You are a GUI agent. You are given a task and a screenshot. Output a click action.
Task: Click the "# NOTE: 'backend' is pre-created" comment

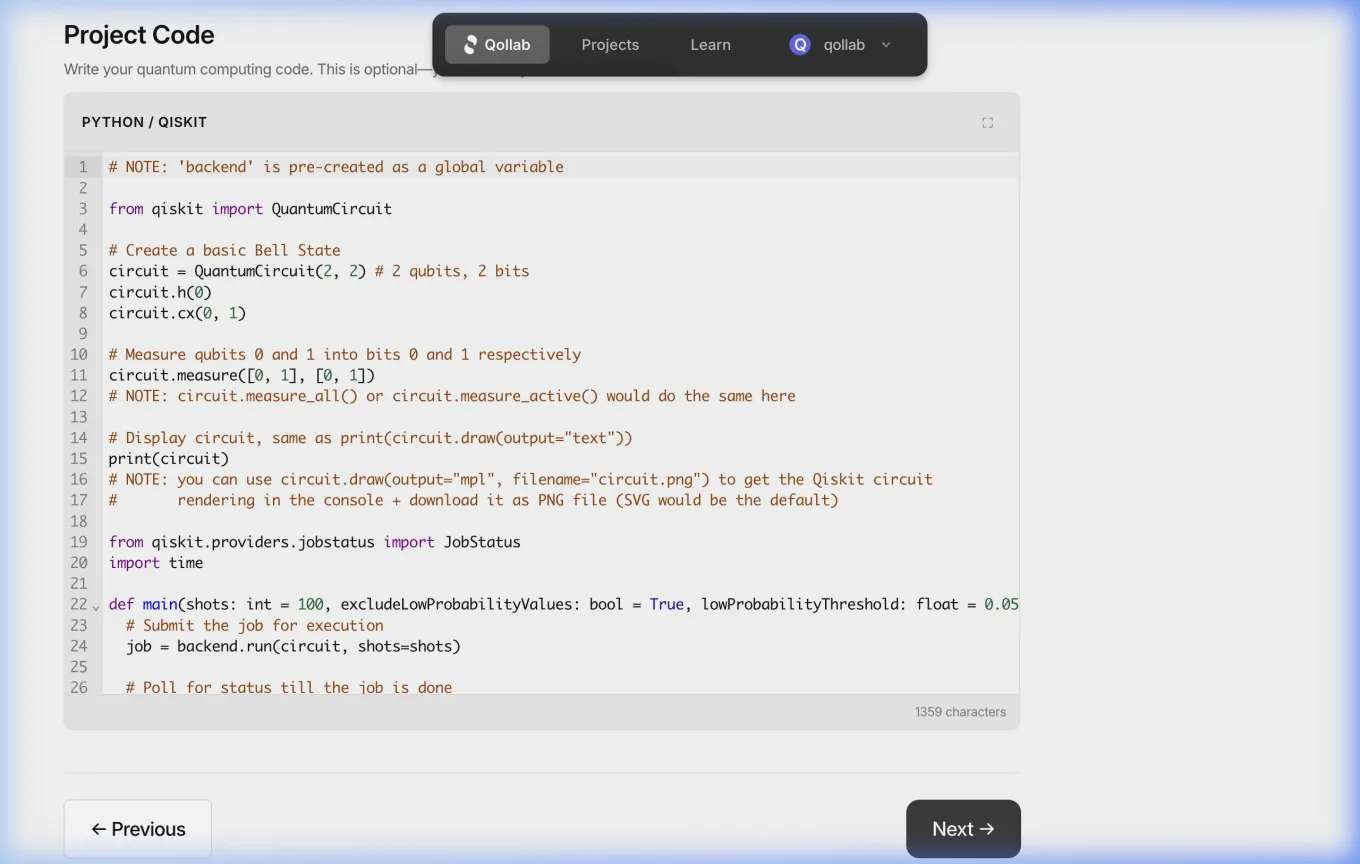[336, 167]
